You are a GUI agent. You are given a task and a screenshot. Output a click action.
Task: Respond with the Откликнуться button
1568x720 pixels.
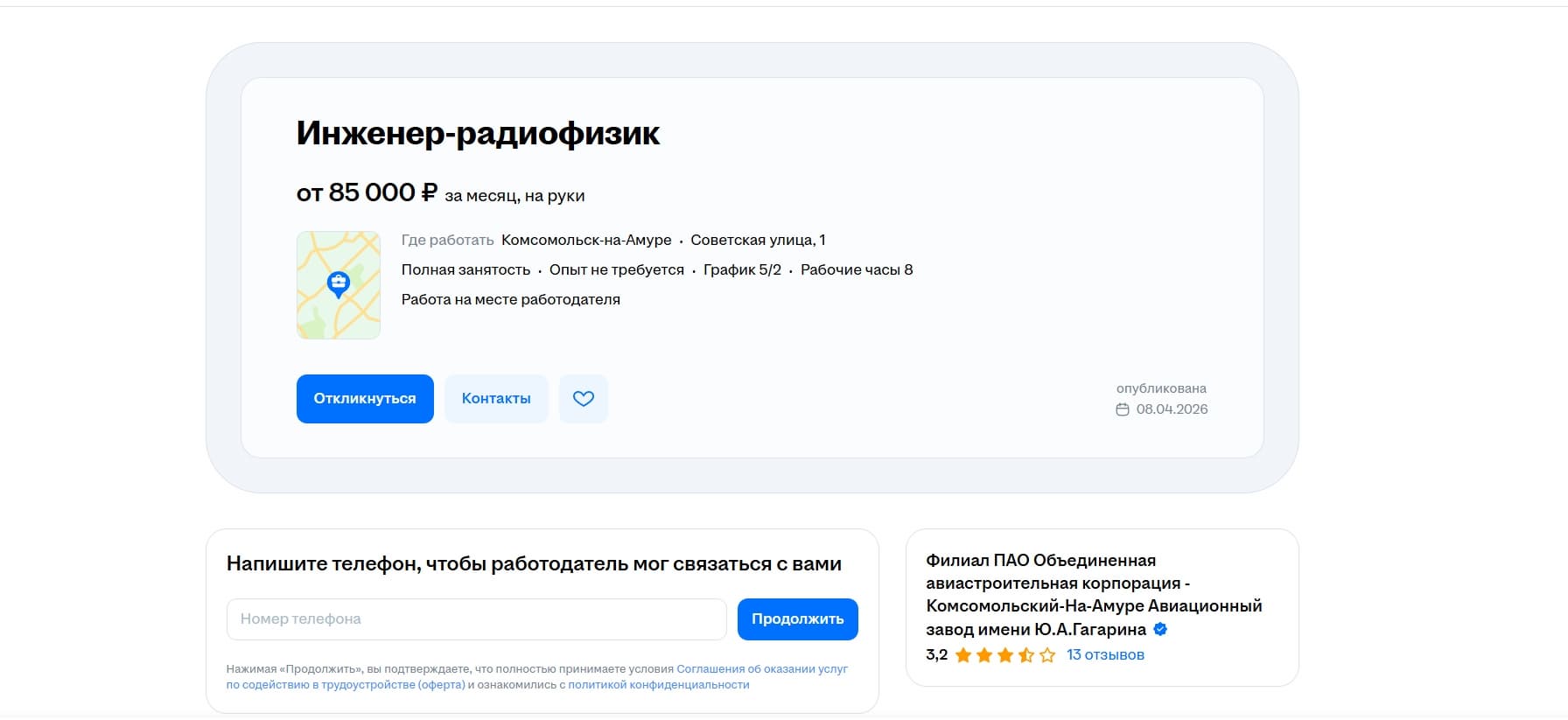[x=365, y=399]
